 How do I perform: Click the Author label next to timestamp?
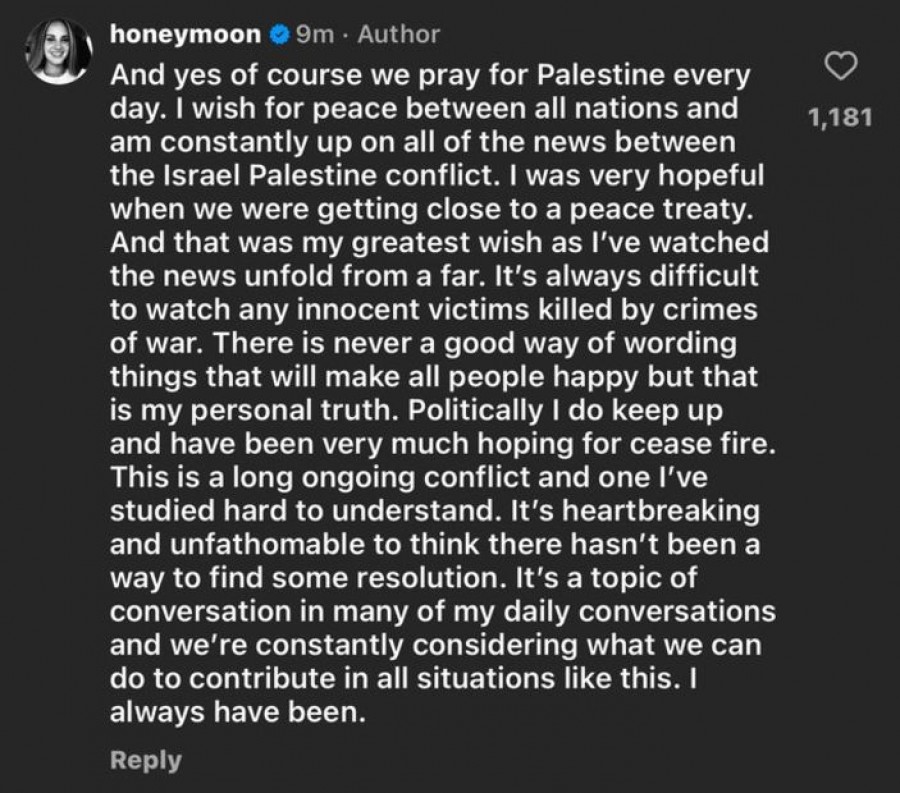point(399,34)
